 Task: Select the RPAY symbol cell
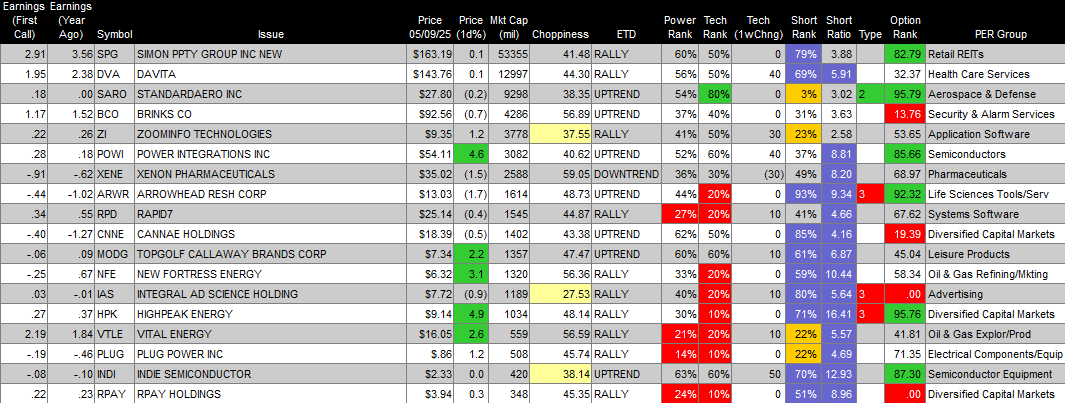(114, 394)
